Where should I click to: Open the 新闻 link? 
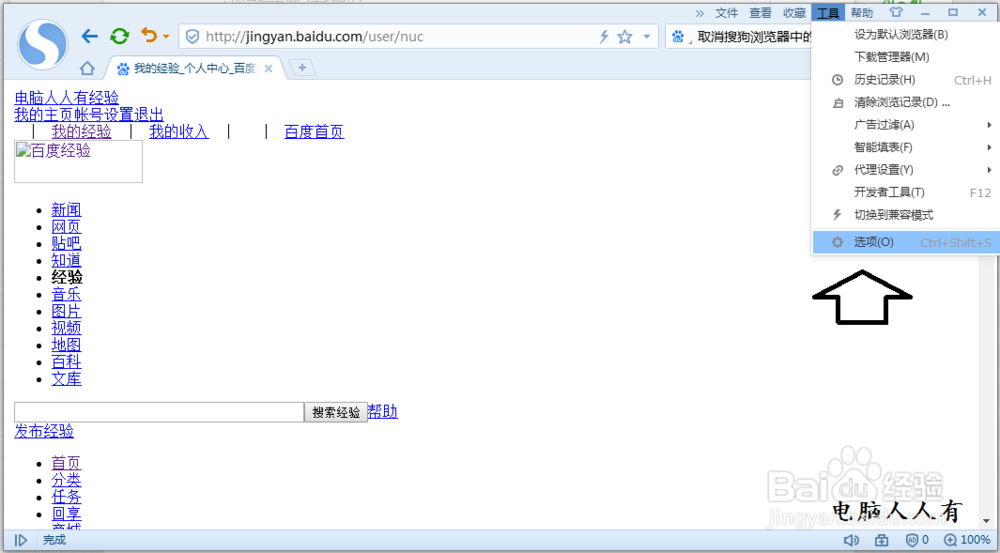pos(66,210)
